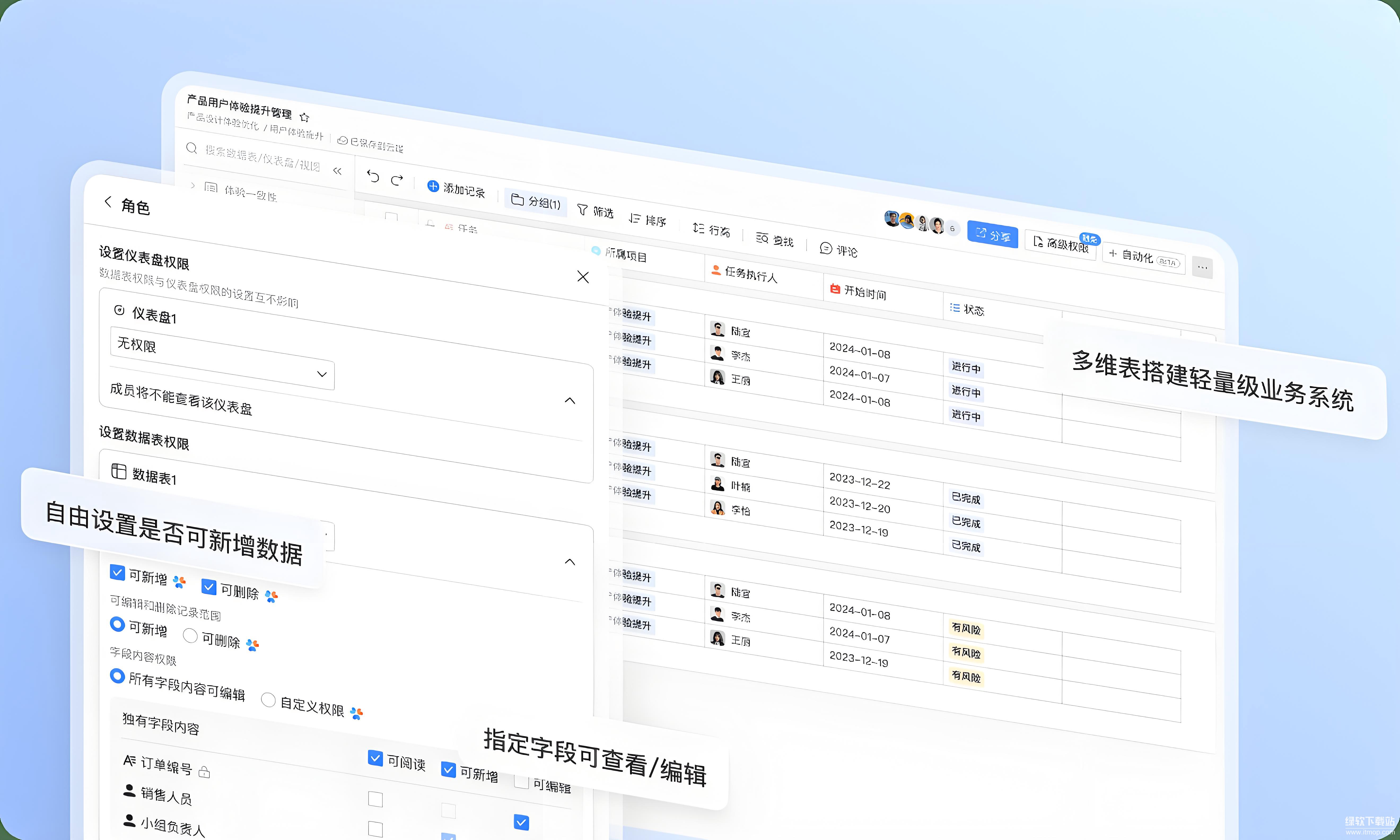Open the three-dots more menu at toolbar end

click(1202, 267)
